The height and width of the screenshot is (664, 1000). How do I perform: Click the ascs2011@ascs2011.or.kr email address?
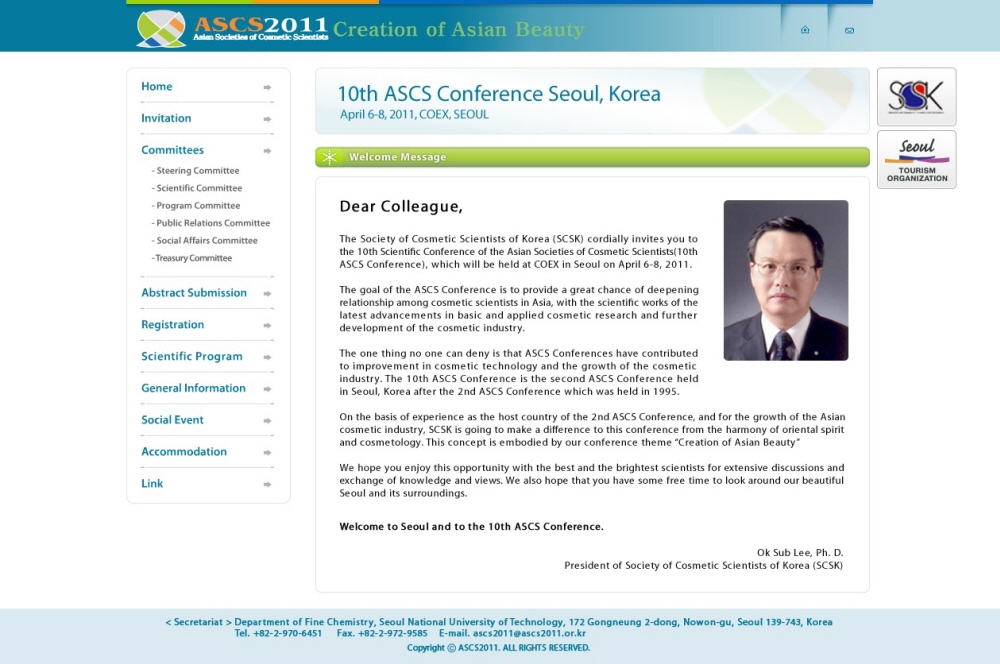pyautogui.click(x=529, y=633)
